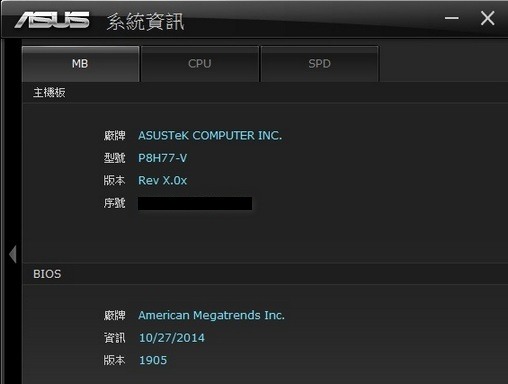Click the blacked-out serial number field
The height and width of the screenshot is (384, 508).
pos(195,203)
